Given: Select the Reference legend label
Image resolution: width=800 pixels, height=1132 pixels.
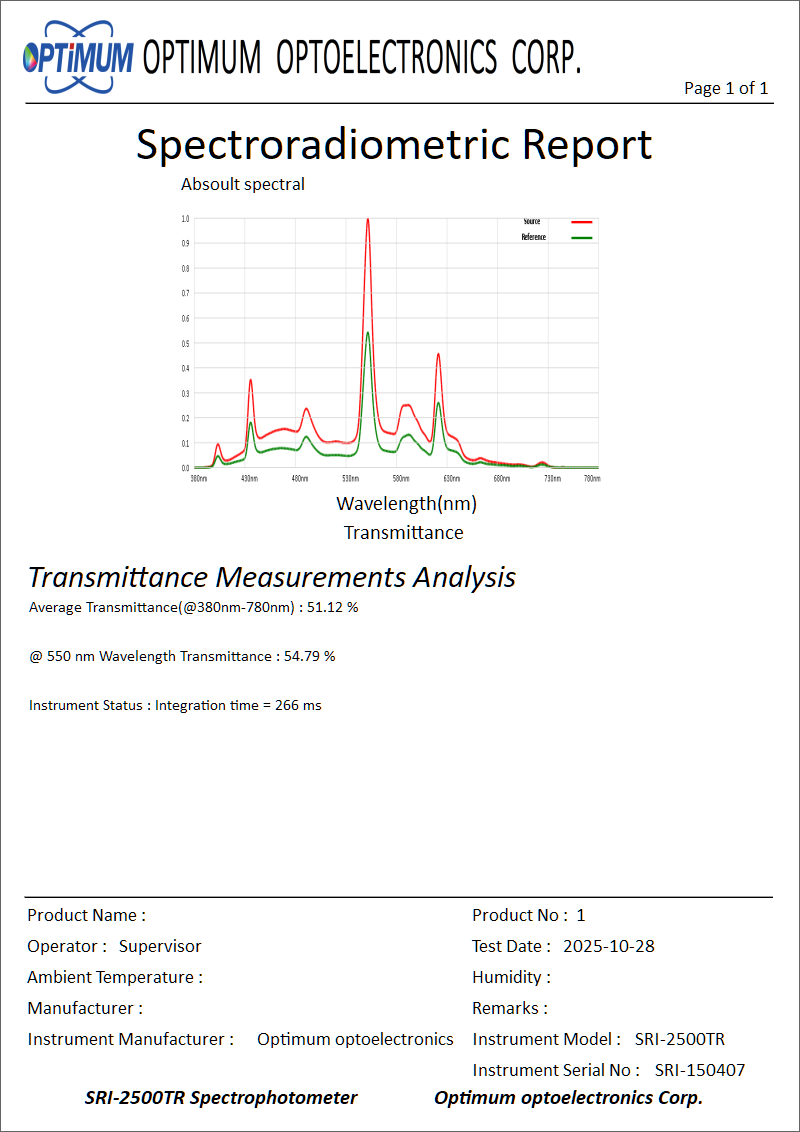Looking at the screenshot, I should (x=534, y=237).
